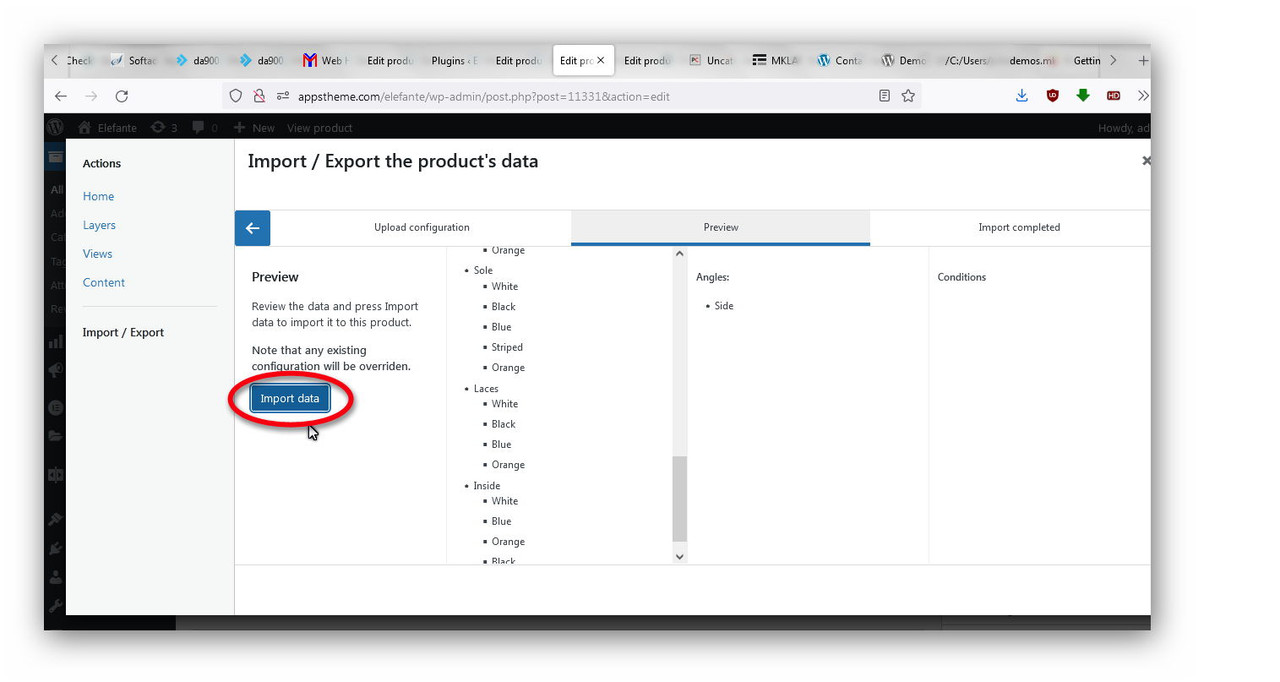
Task: Open the comments bubble in admin bar
Action: pos(205,128)
